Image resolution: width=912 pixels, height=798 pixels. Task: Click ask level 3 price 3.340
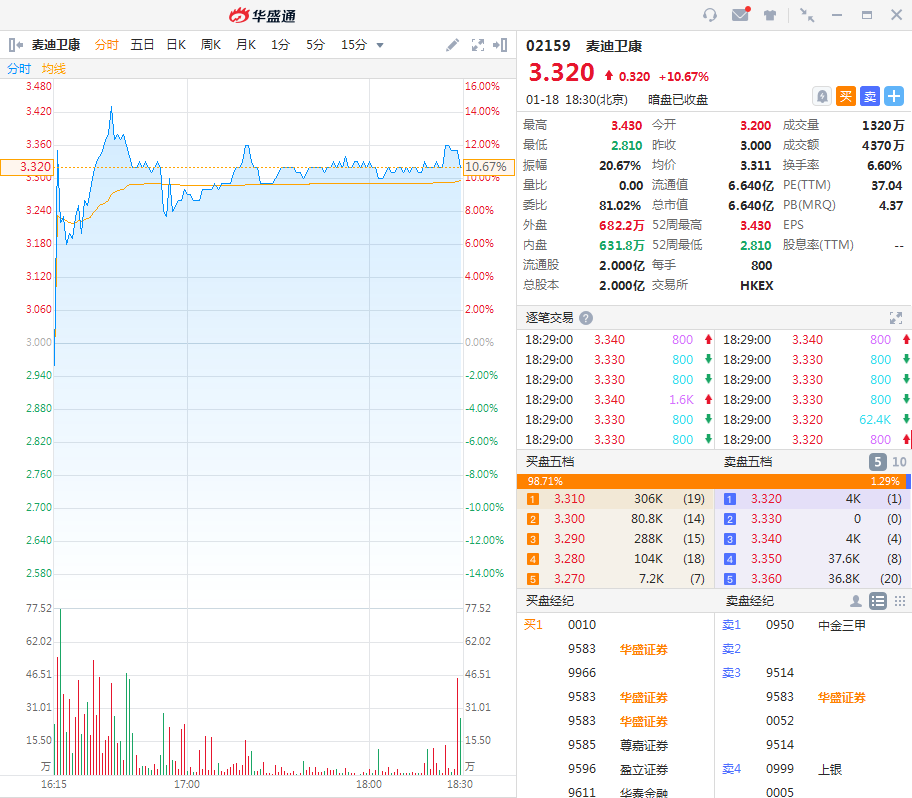[767, 539]
